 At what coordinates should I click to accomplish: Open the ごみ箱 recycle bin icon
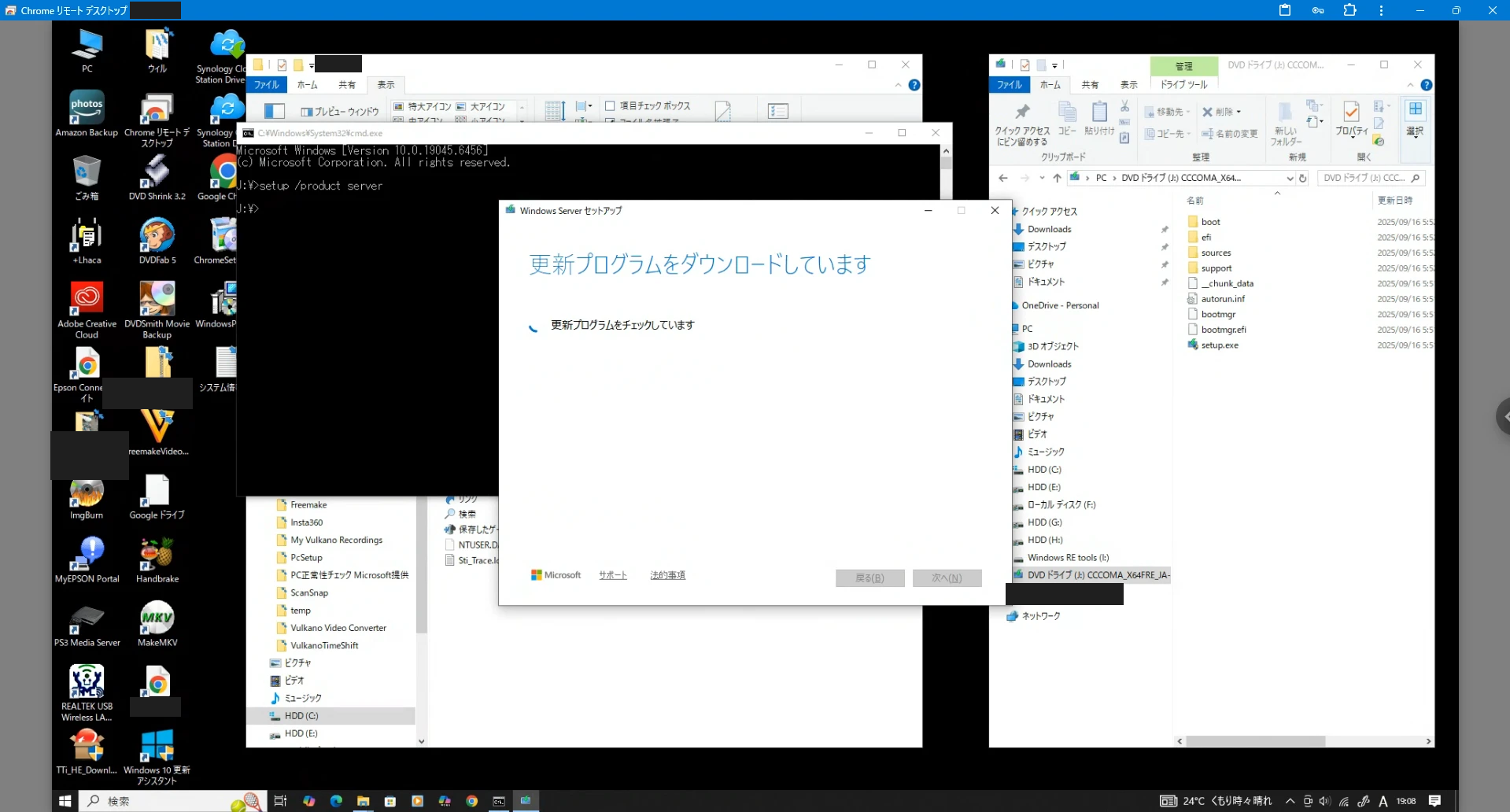87,177
